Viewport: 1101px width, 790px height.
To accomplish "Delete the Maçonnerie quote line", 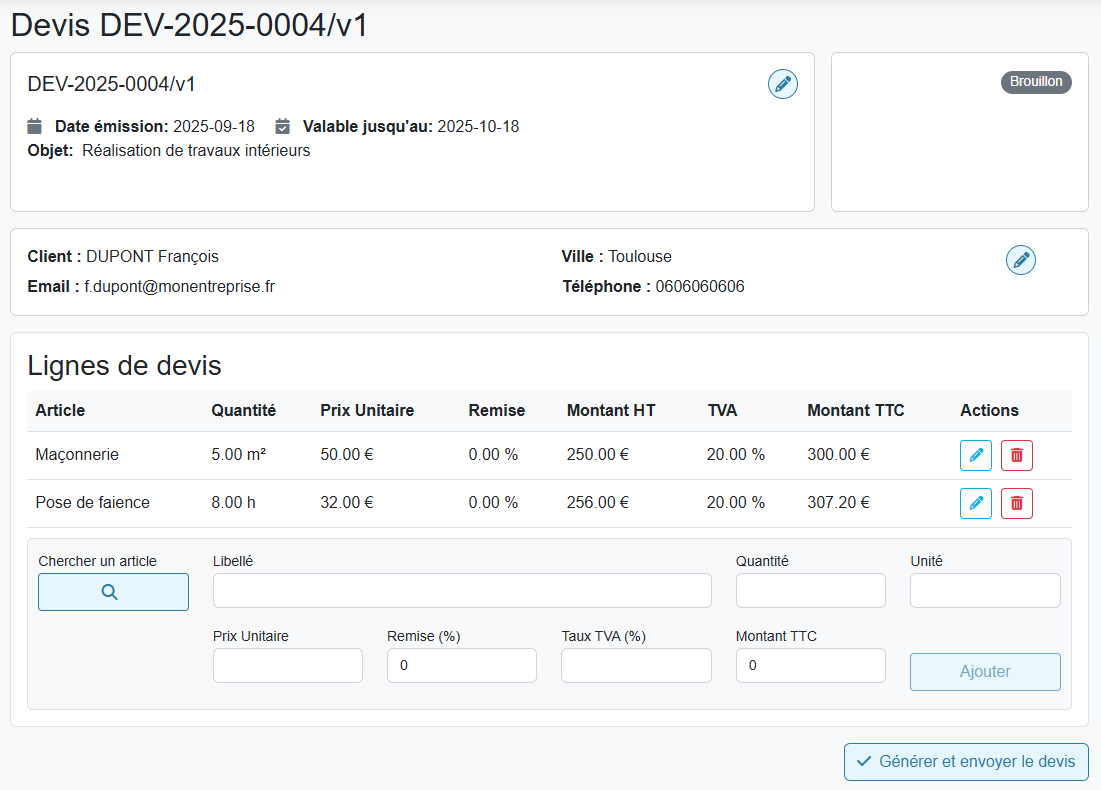I will pyautogui.click(x=1017, y=455).
